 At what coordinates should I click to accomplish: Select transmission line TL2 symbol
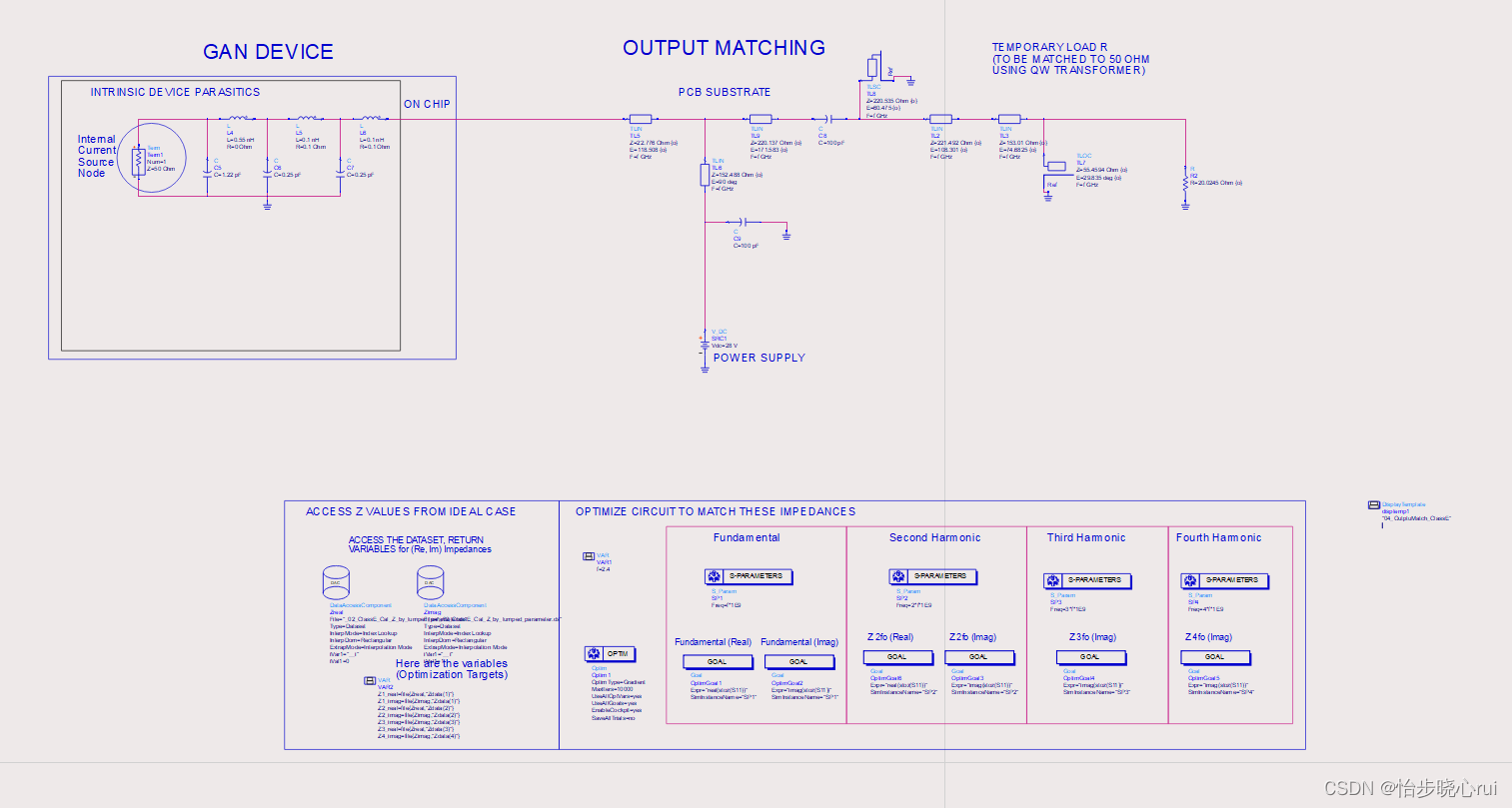tap(940, 119)
